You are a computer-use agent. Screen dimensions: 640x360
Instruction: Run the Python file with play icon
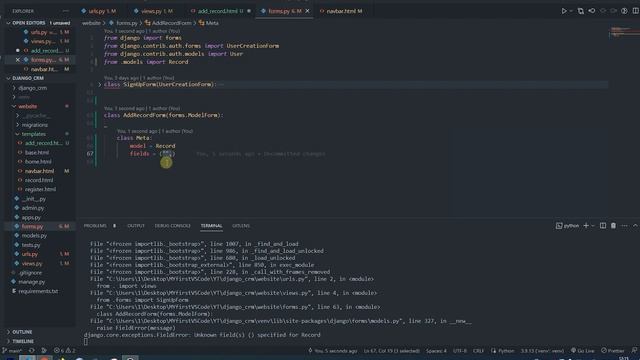pyautogui.click(x=564, y=11)
